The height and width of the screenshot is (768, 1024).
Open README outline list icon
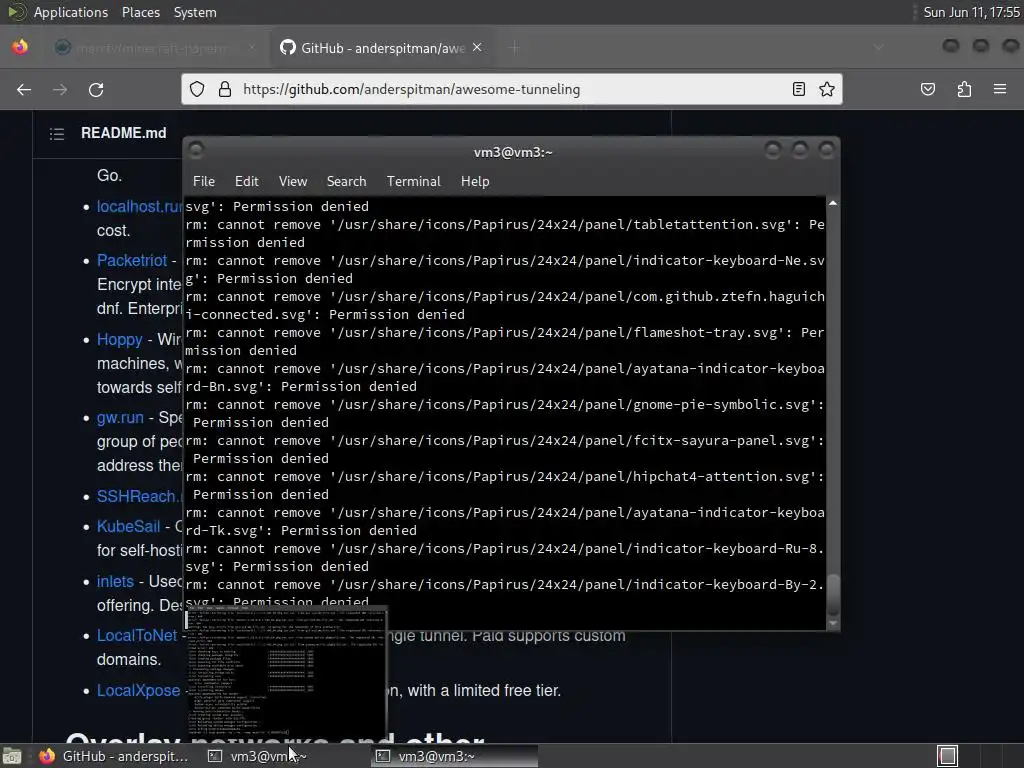pyautogui.click(x=57, y=134)
